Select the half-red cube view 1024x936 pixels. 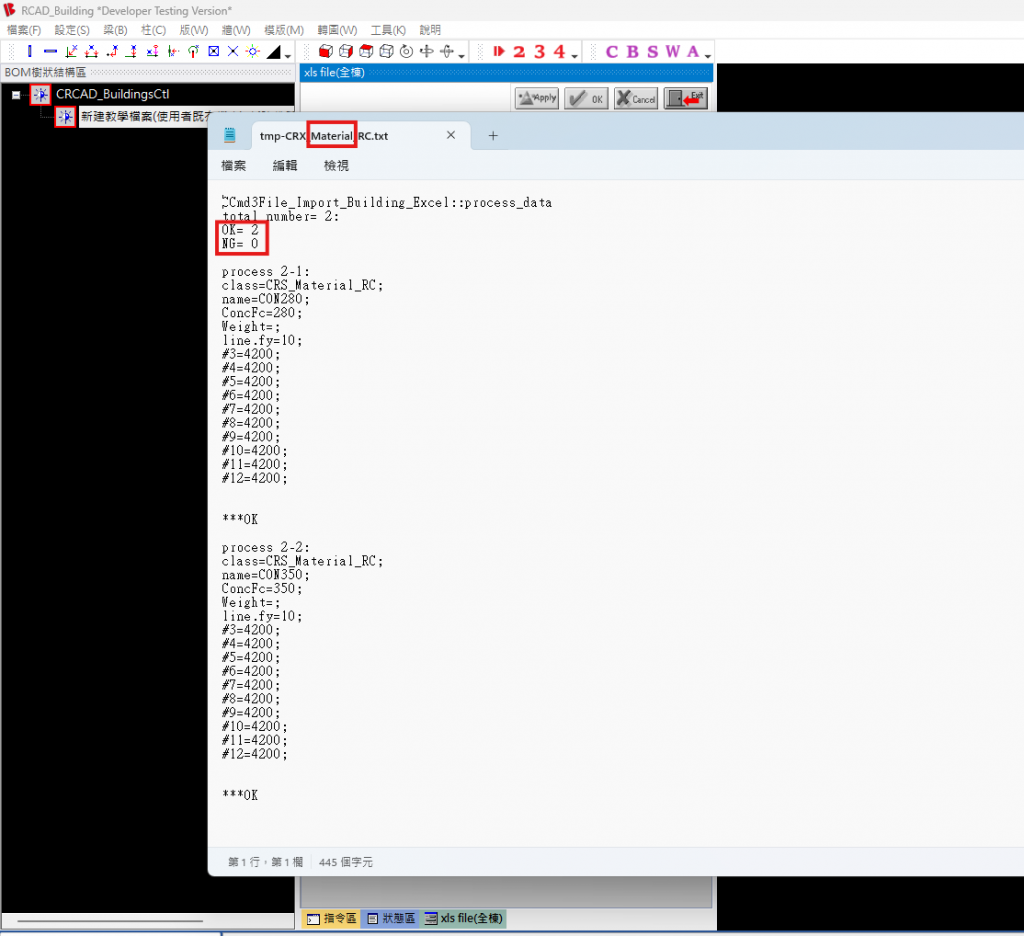345,51
